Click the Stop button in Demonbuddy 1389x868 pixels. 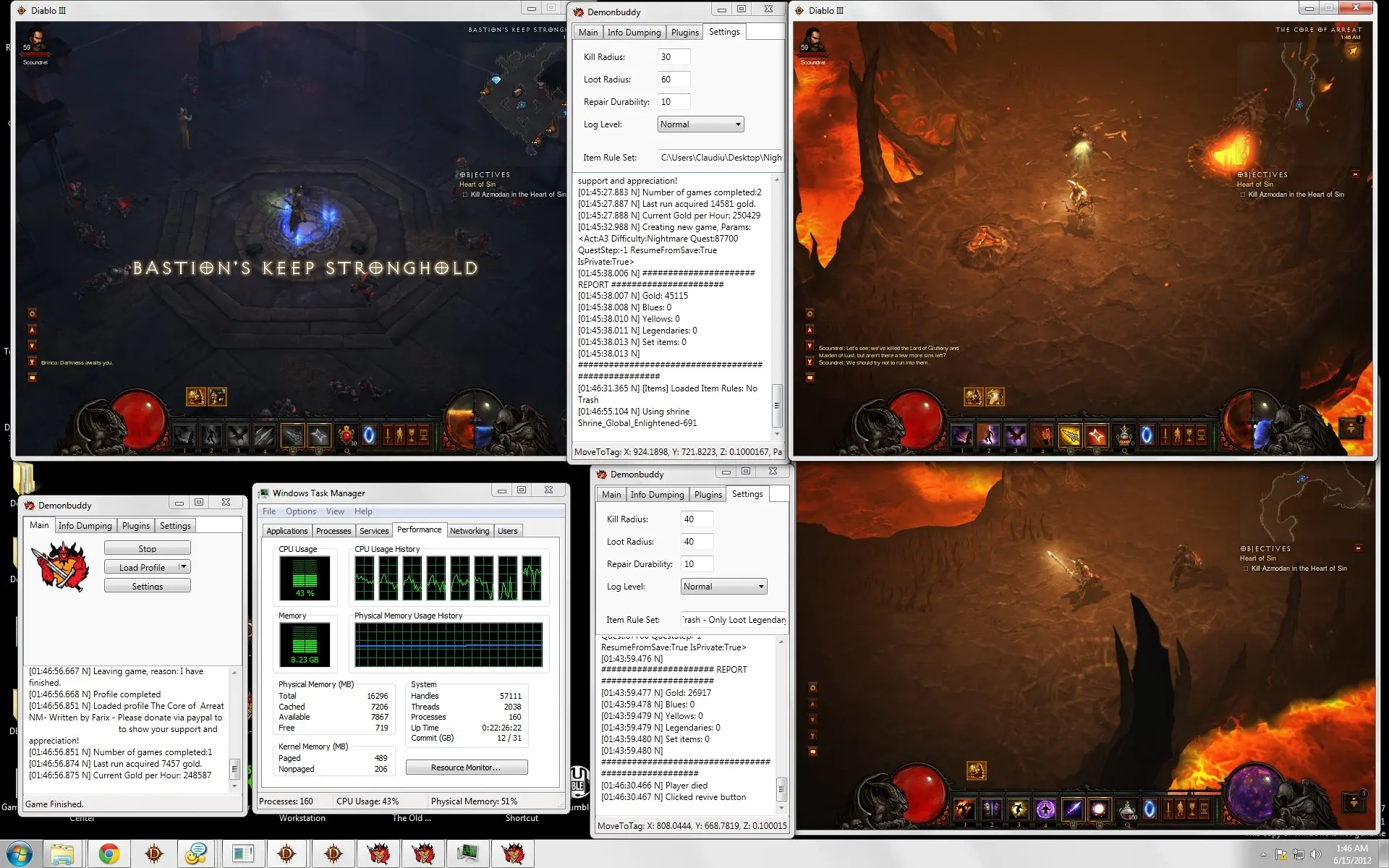click(x=148, y=548)
